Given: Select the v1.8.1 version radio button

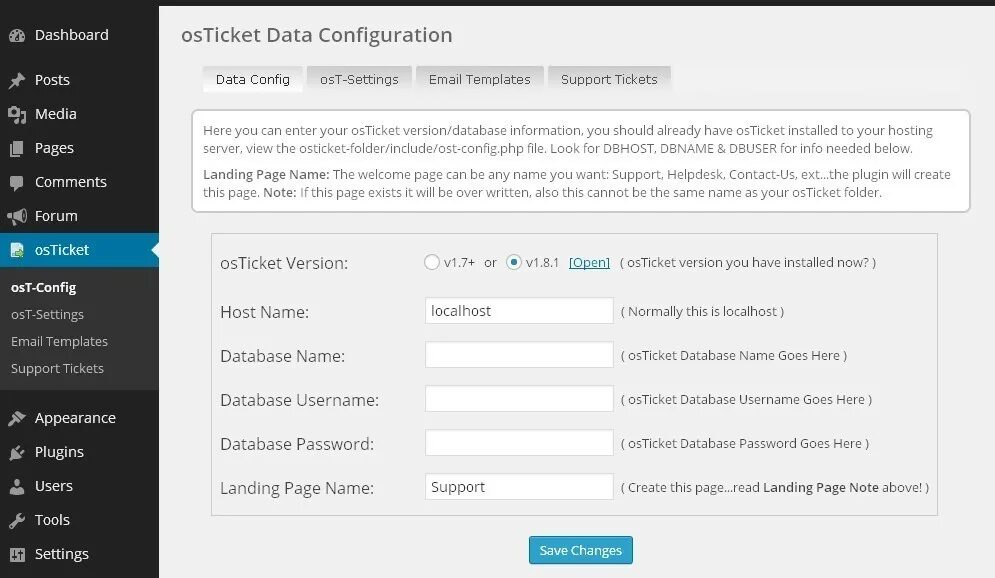Looking at the screenshot, I should click(x=513, y=262).
